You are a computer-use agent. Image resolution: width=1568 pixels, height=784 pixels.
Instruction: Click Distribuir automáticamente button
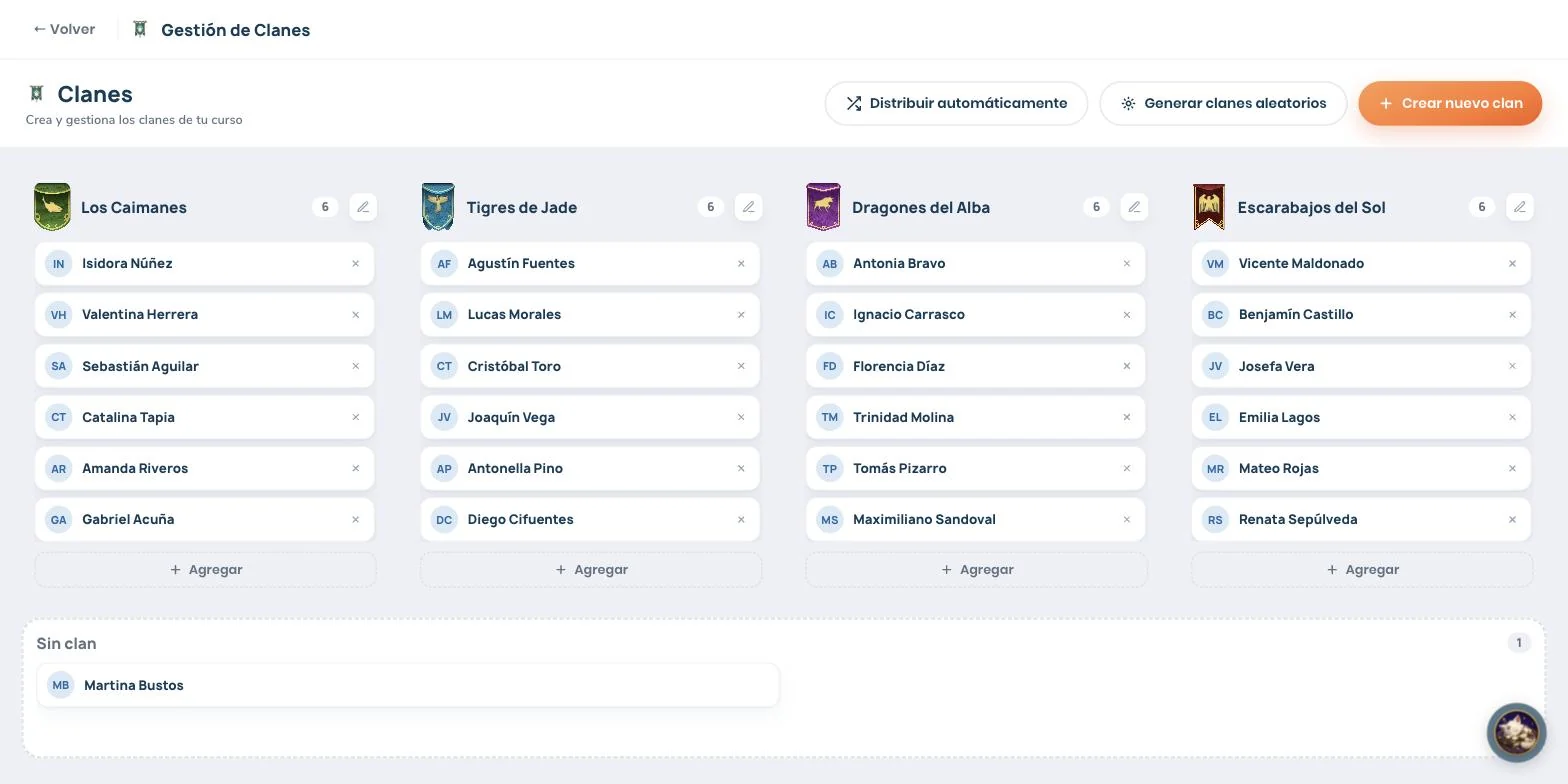[956, 103]
